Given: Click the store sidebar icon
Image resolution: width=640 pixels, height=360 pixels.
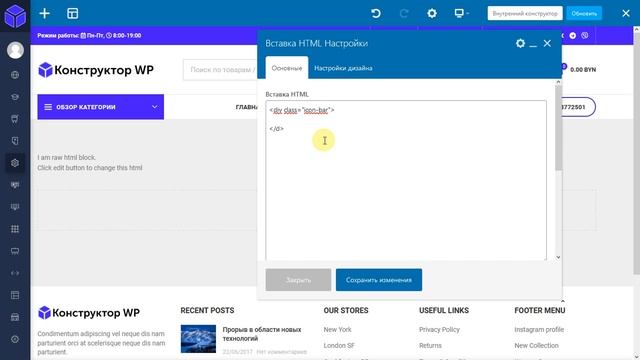Looking at the screenshot, I should coord(15,317).
